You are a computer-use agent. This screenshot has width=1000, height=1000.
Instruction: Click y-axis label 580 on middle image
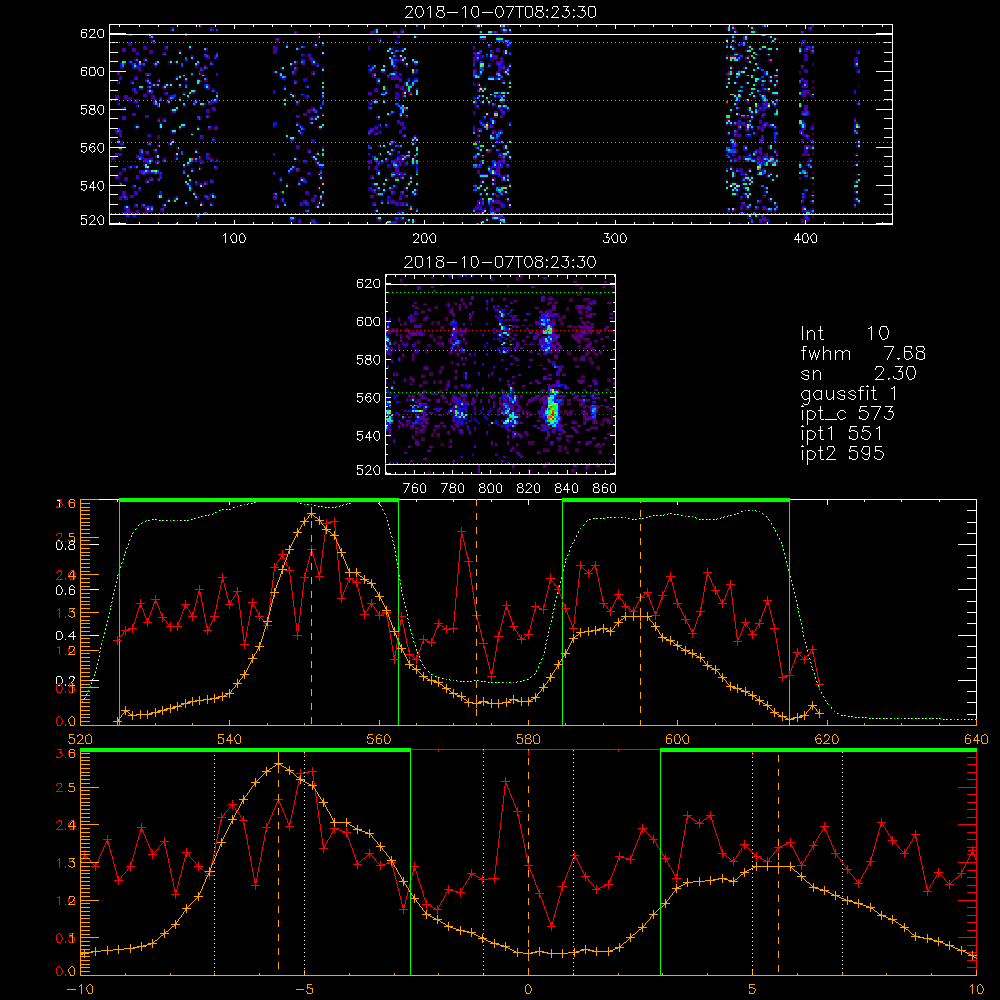tap(369, 360)
